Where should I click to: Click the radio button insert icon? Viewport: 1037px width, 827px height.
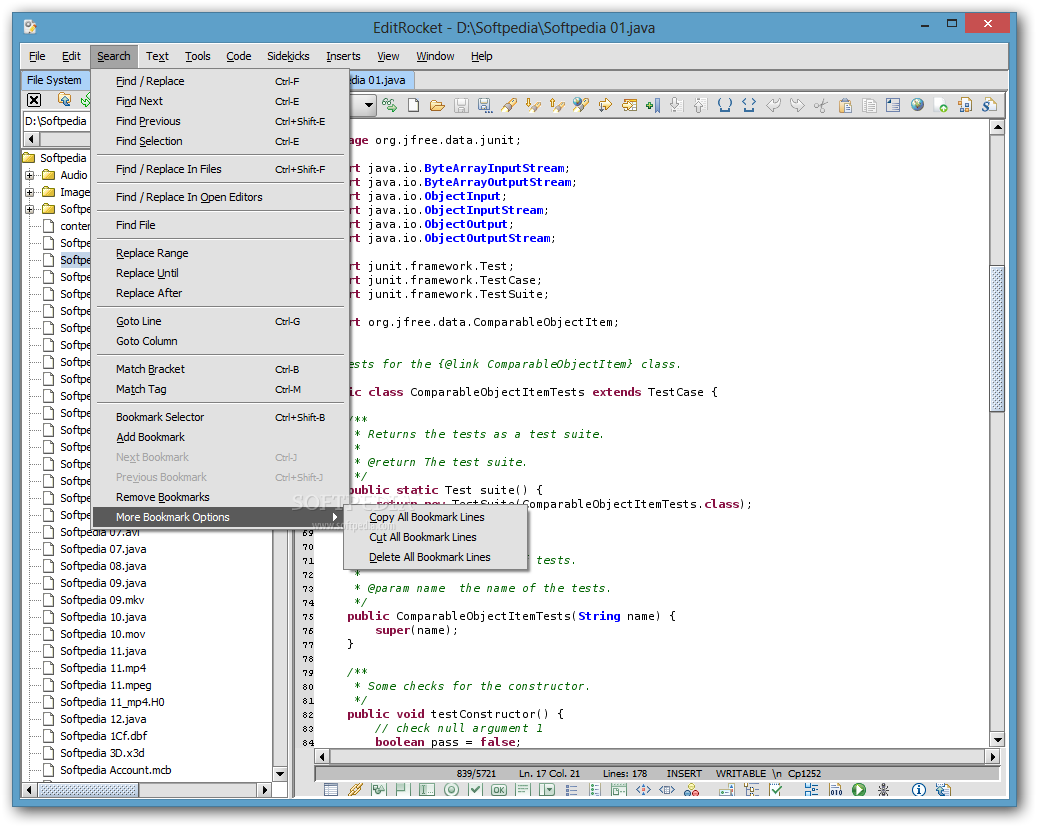tap(451, 789)
